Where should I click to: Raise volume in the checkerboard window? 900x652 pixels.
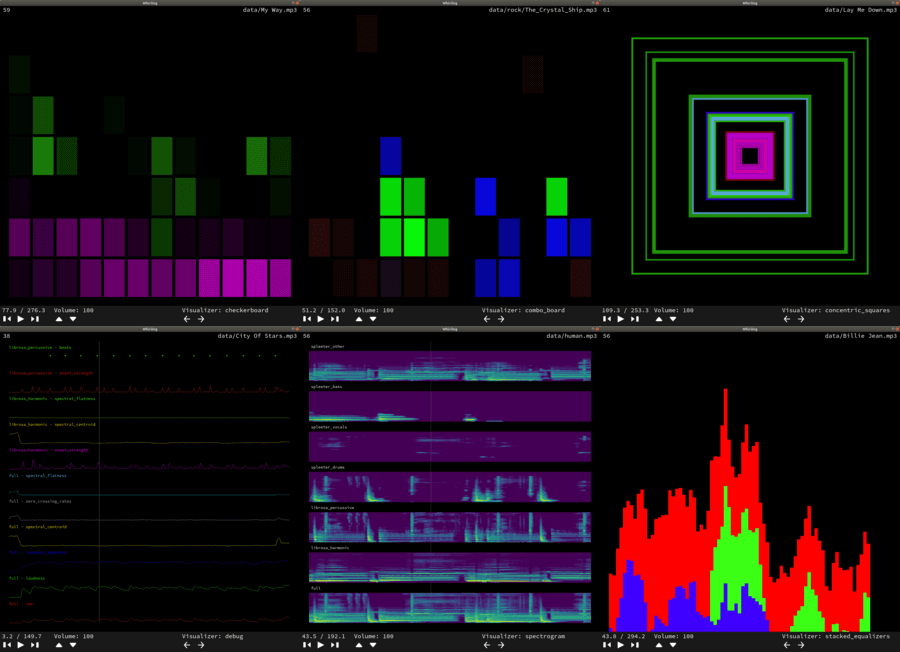[x=59, y=319]
